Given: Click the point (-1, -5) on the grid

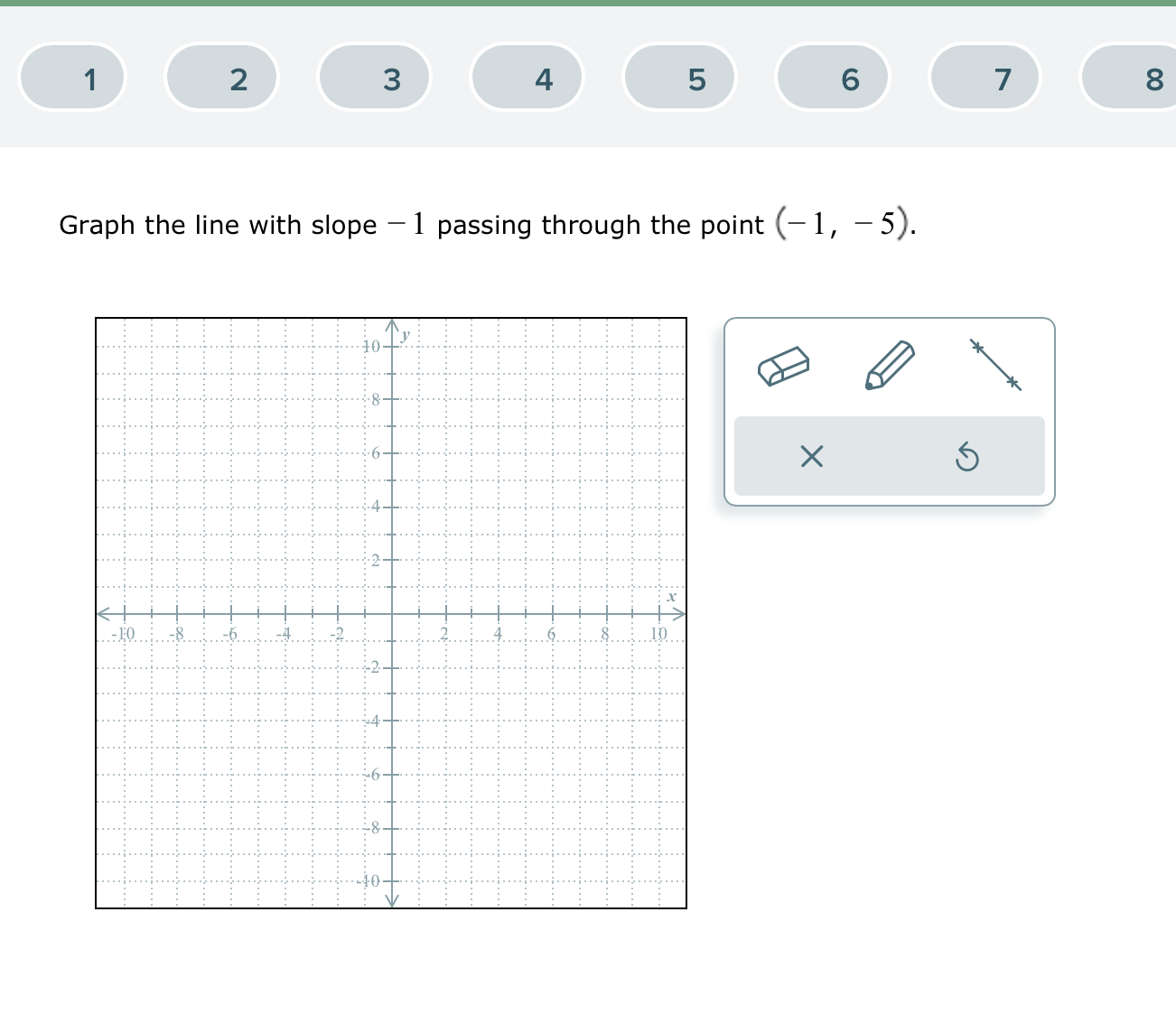Looking at the screenshot, I should (365, 748).
